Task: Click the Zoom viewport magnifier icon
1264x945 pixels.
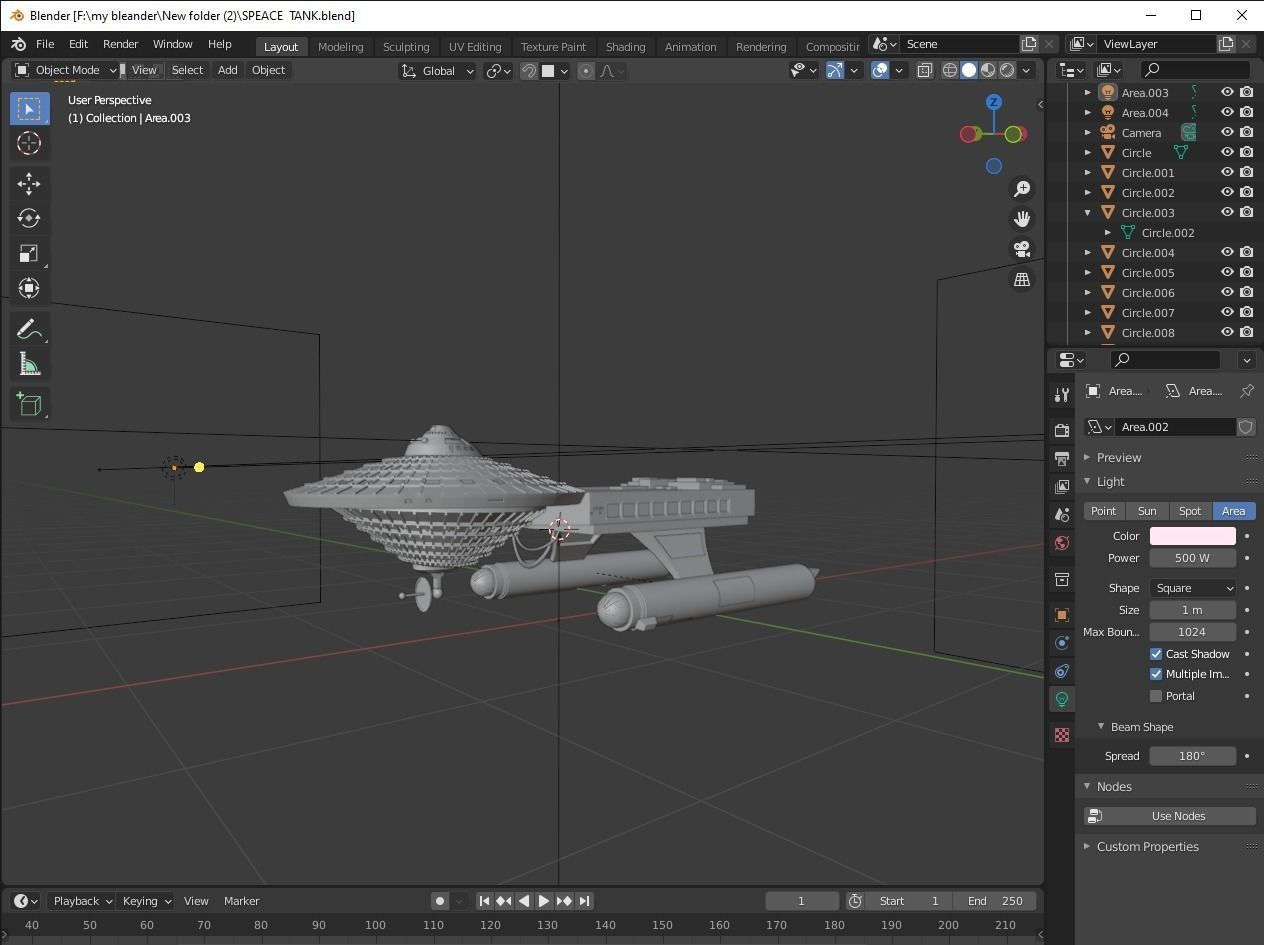Action: (1022, 189)
